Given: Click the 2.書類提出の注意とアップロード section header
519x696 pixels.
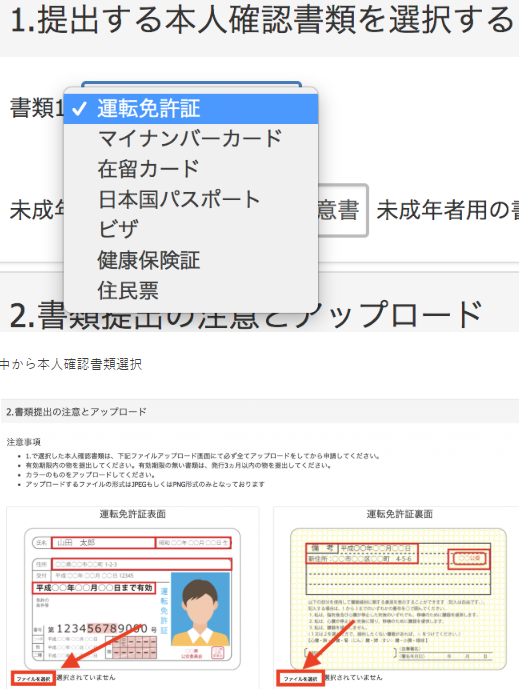Looking at the screenshot, I should tap(76, 412).
